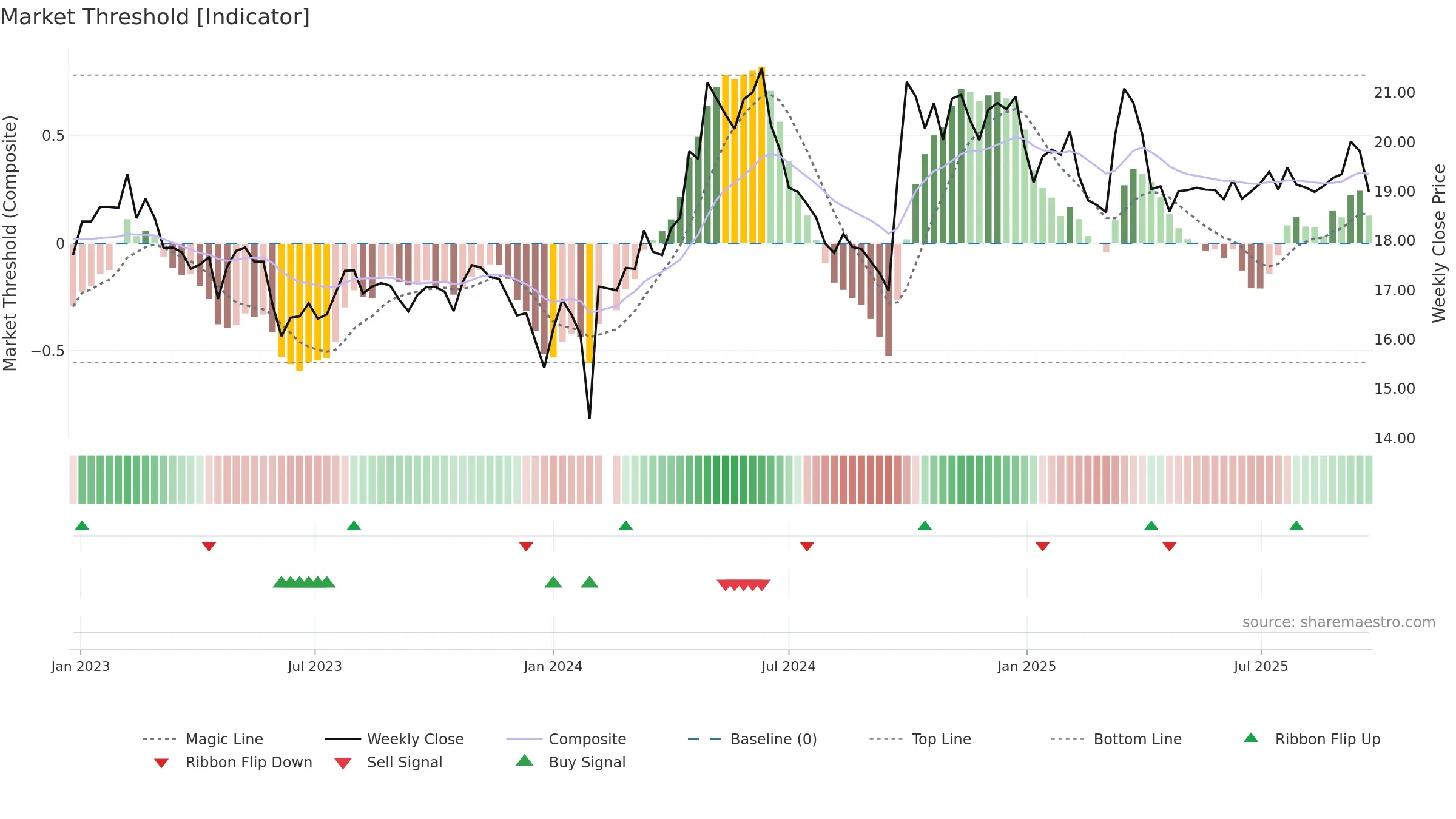Click the green triangle icon beside Ribbon Flip Up
The image size is (1456, 819).
[1251, 738]
